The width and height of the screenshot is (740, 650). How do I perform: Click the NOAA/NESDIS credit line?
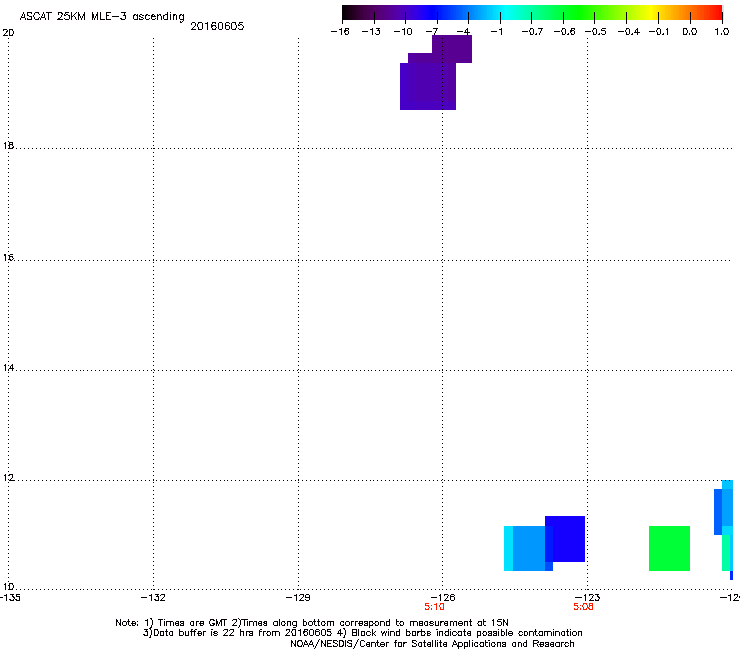pos(432,643)
